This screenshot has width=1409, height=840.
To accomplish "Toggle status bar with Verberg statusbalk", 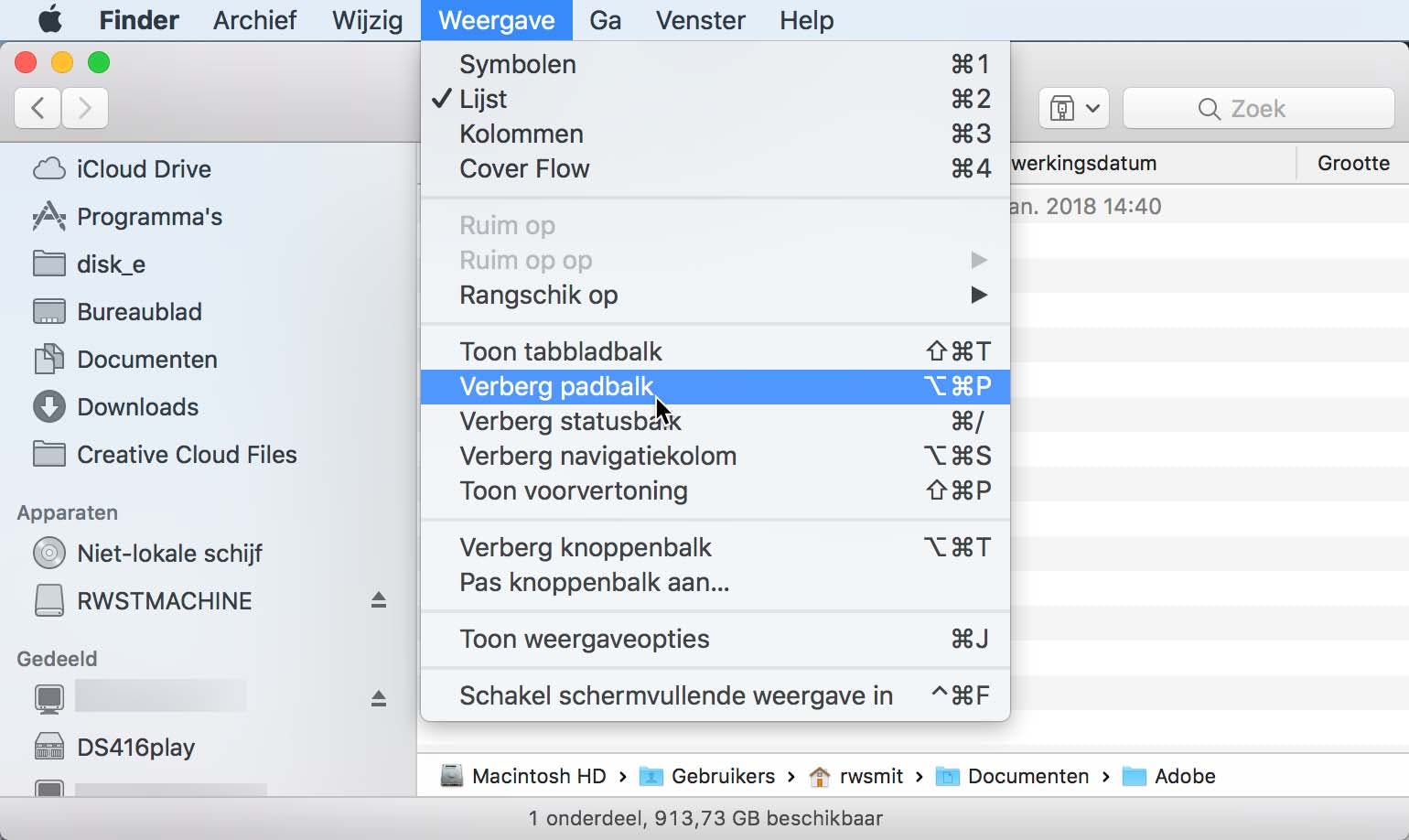I will 570,422.
